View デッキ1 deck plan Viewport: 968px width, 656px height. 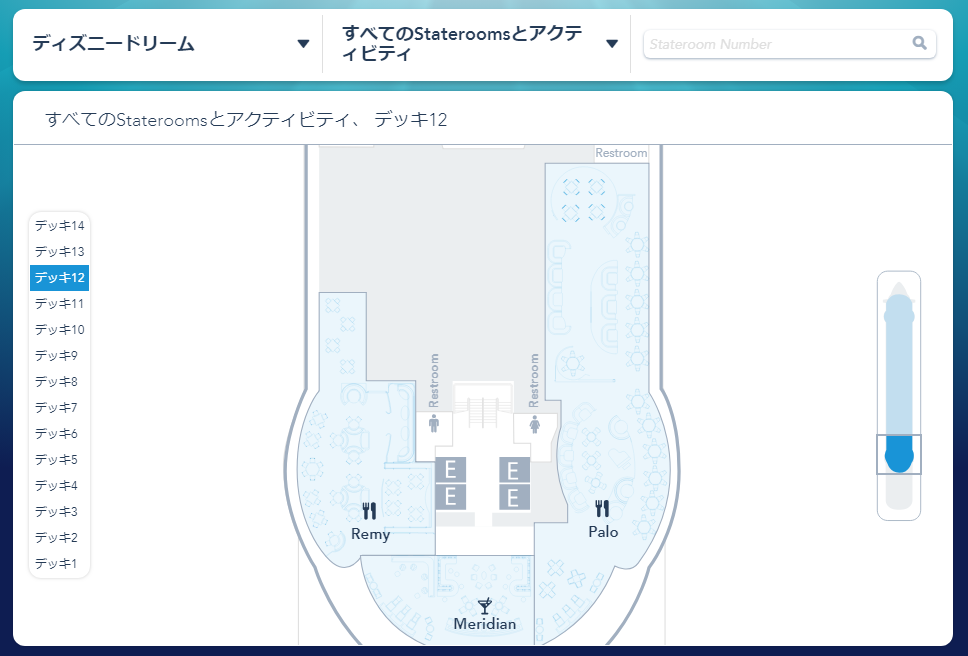[x=59, y=563]
